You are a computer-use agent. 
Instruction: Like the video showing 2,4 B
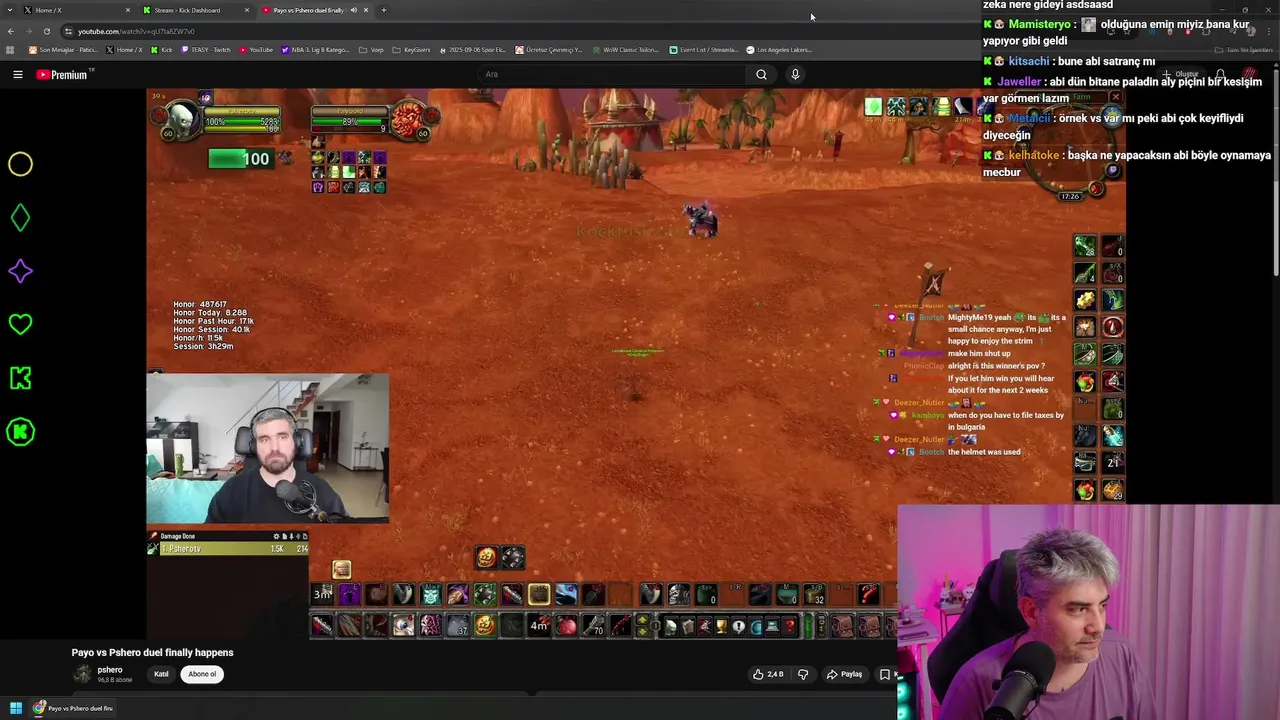[x=768, y=674]
